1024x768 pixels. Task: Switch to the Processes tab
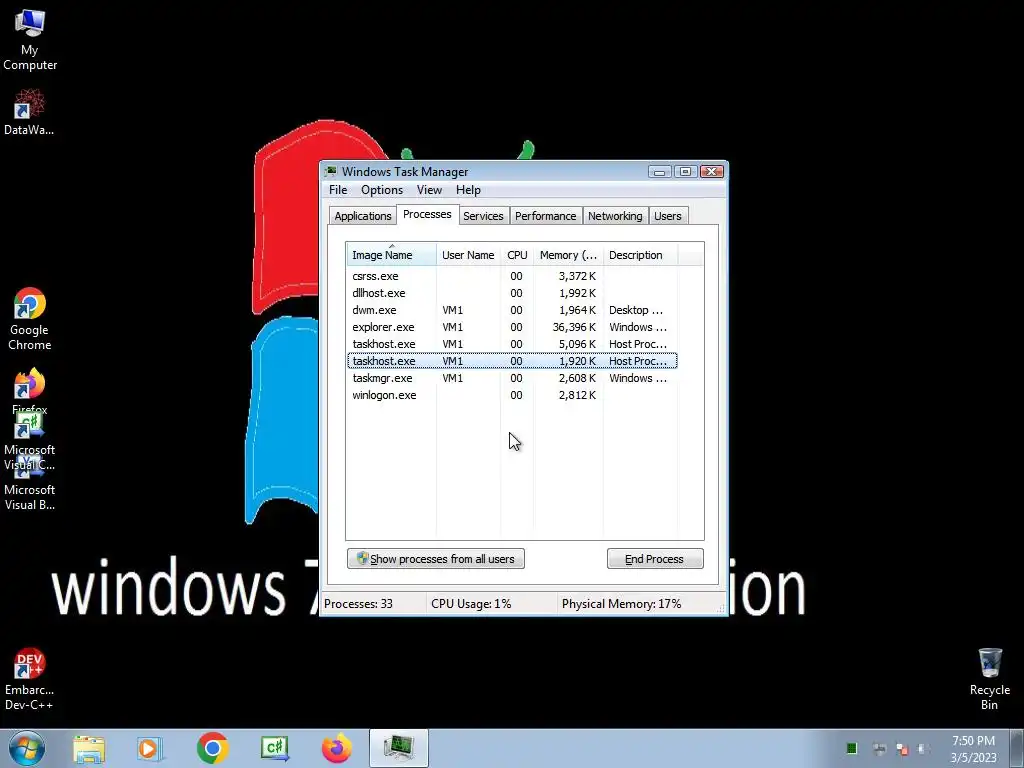(427, 214)
